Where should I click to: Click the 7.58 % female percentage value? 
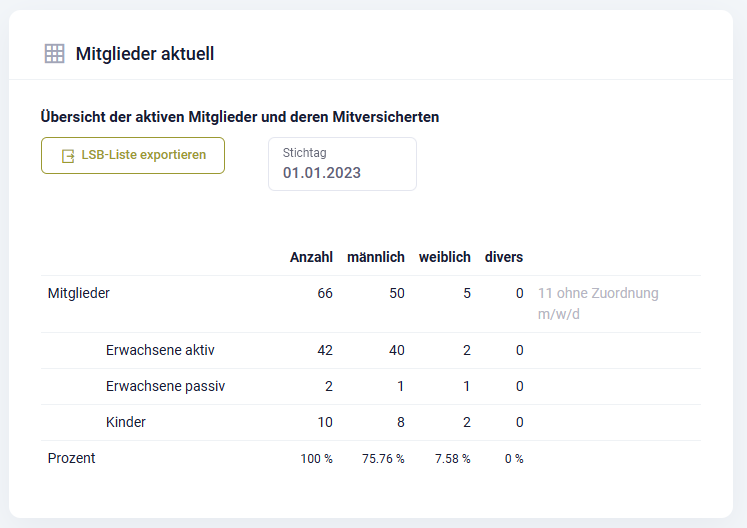[452, 459]
